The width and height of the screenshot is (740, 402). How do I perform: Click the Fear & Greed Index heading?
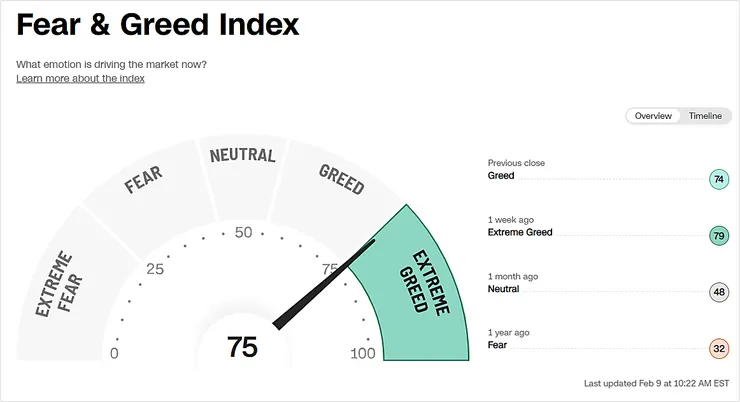pos(158,25)
